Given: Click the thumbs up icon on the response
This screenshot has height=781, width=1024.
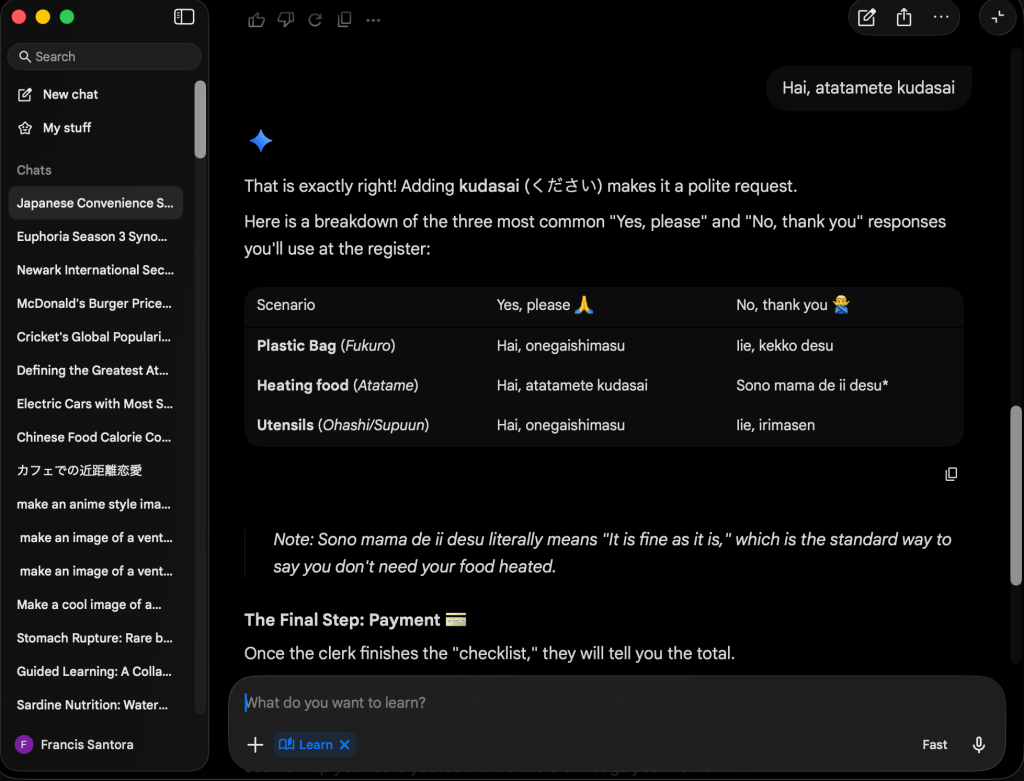Looking at the screenshot, I should [257, 19].
